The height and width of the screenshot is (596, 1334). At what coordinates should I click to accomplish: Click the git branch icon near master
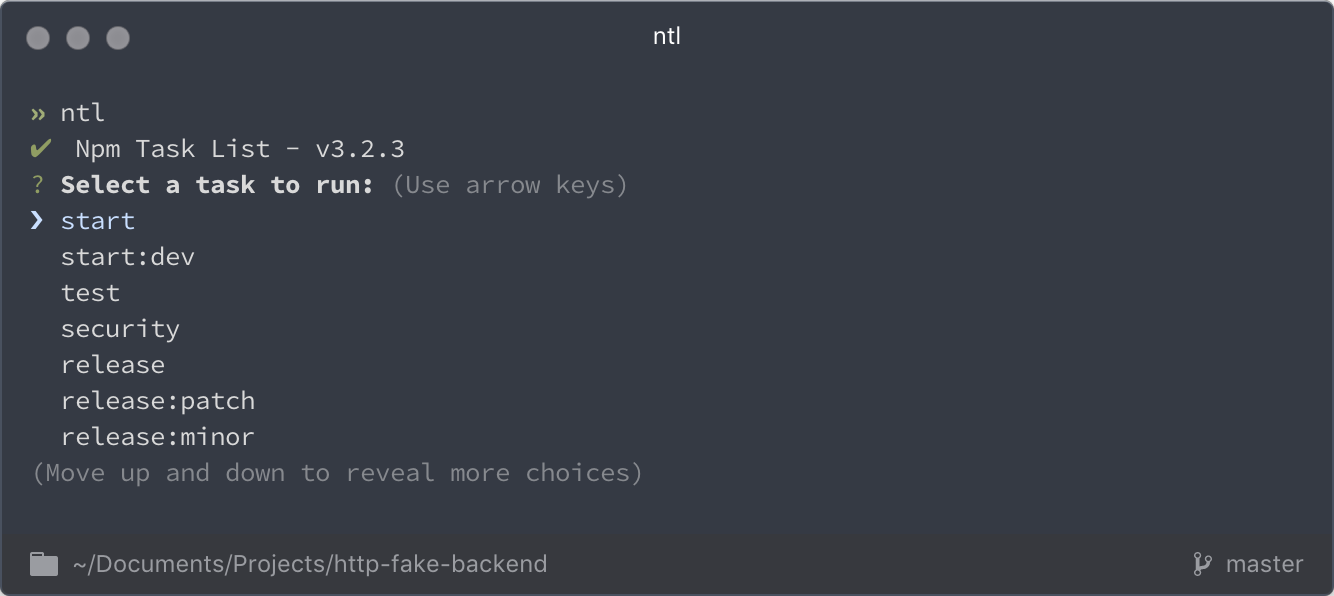1200,563
